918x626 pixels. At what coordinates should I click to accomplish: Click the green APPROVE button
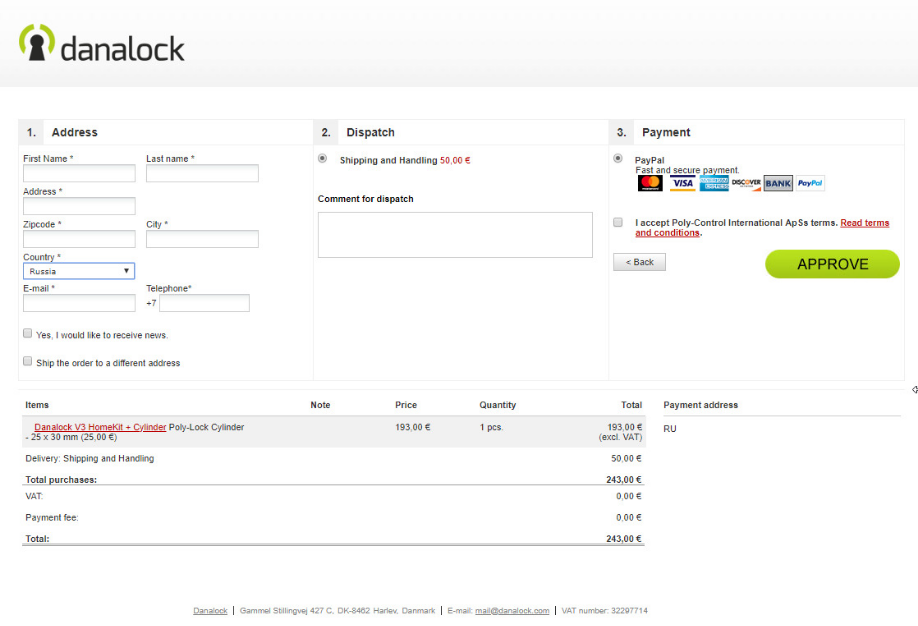[832, 264]
